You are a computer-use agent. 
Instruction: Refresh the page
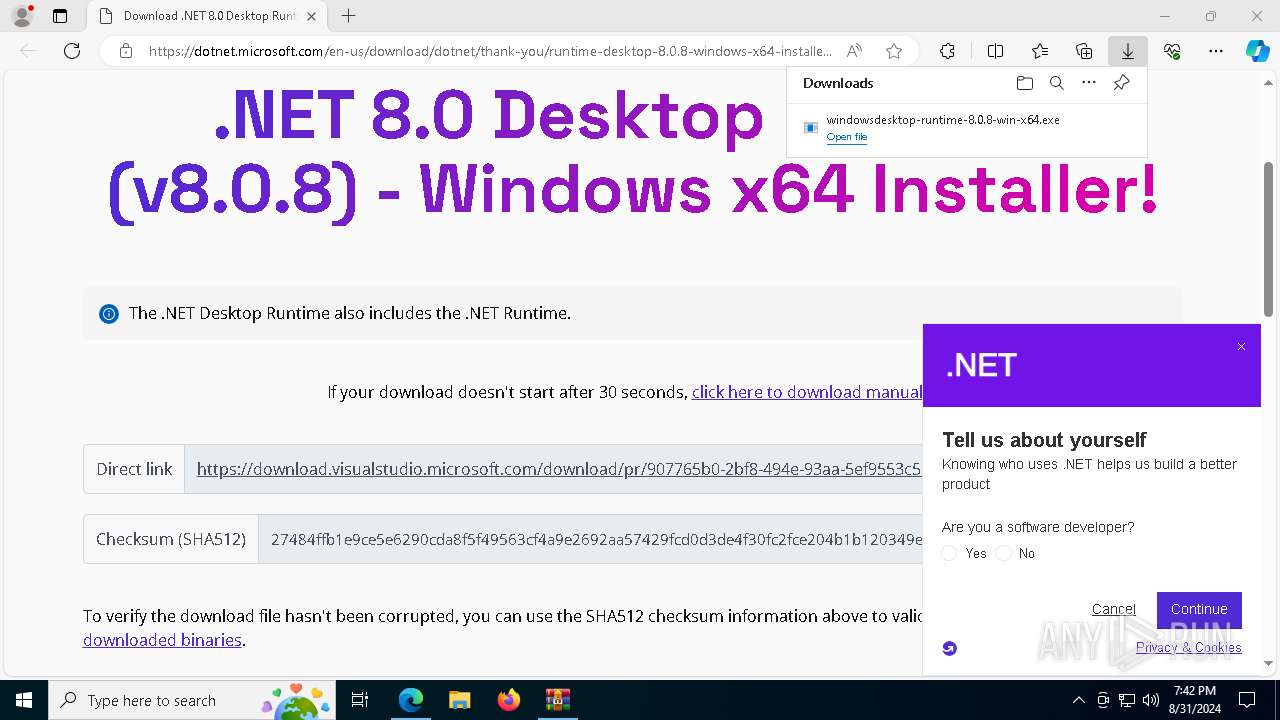pos(72,51)
